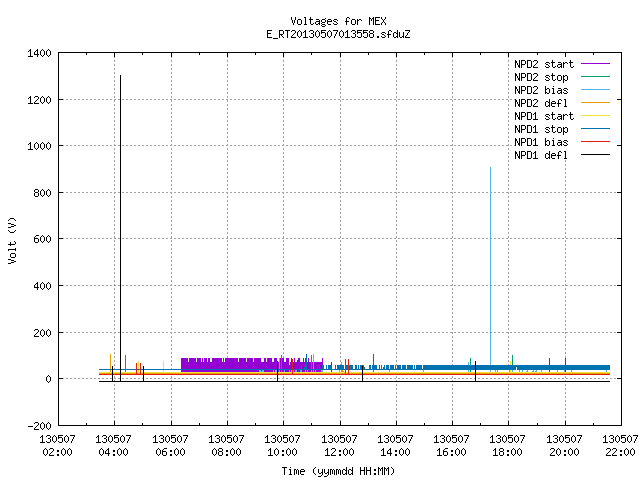Click the y-axis label 'Volt (V)'
640x480 pixels.
tap(13, 240)
